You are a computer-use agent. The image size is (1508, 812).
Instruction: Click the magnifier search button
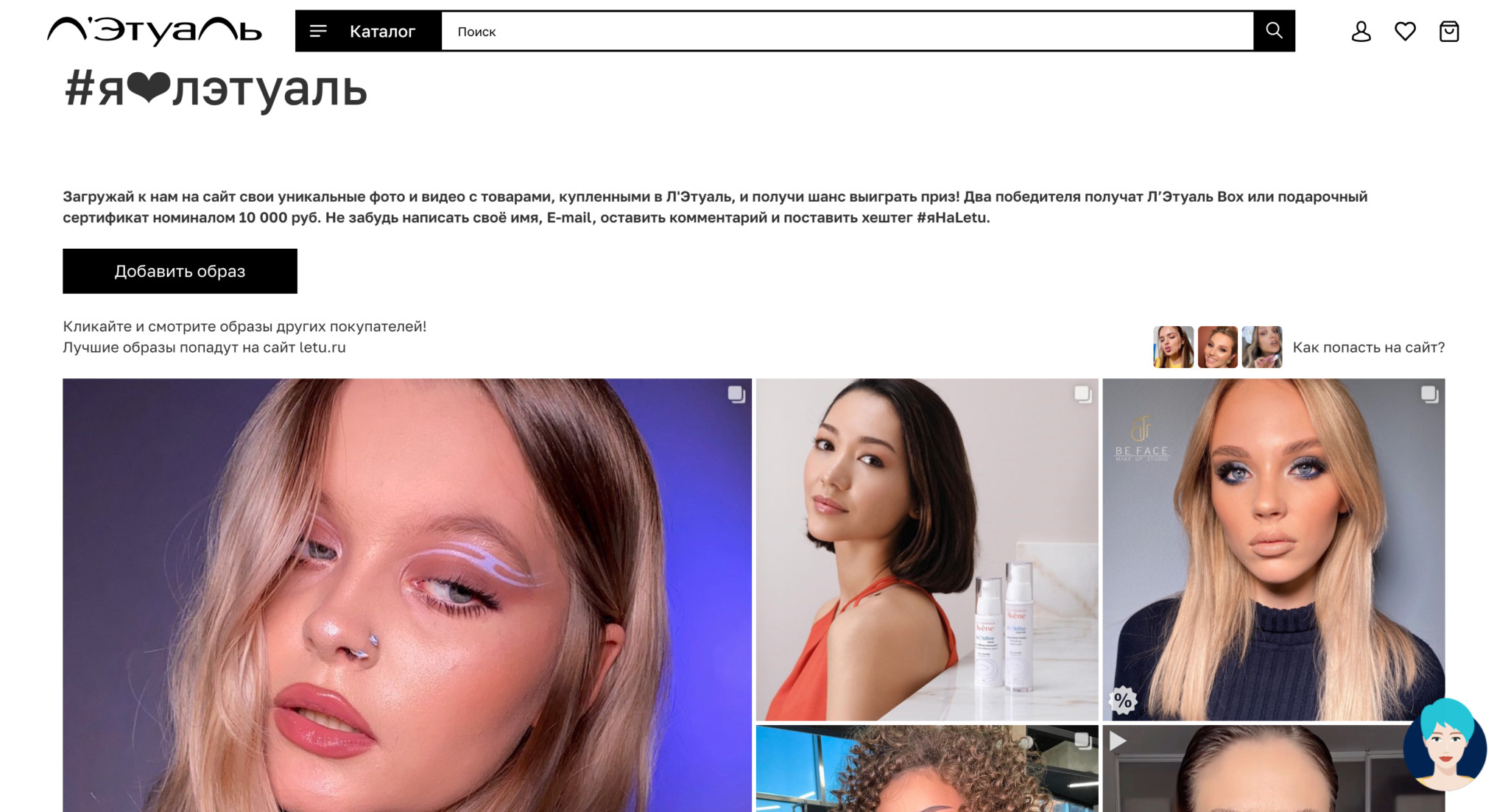pyautogui.click(x=1274, y=31)
